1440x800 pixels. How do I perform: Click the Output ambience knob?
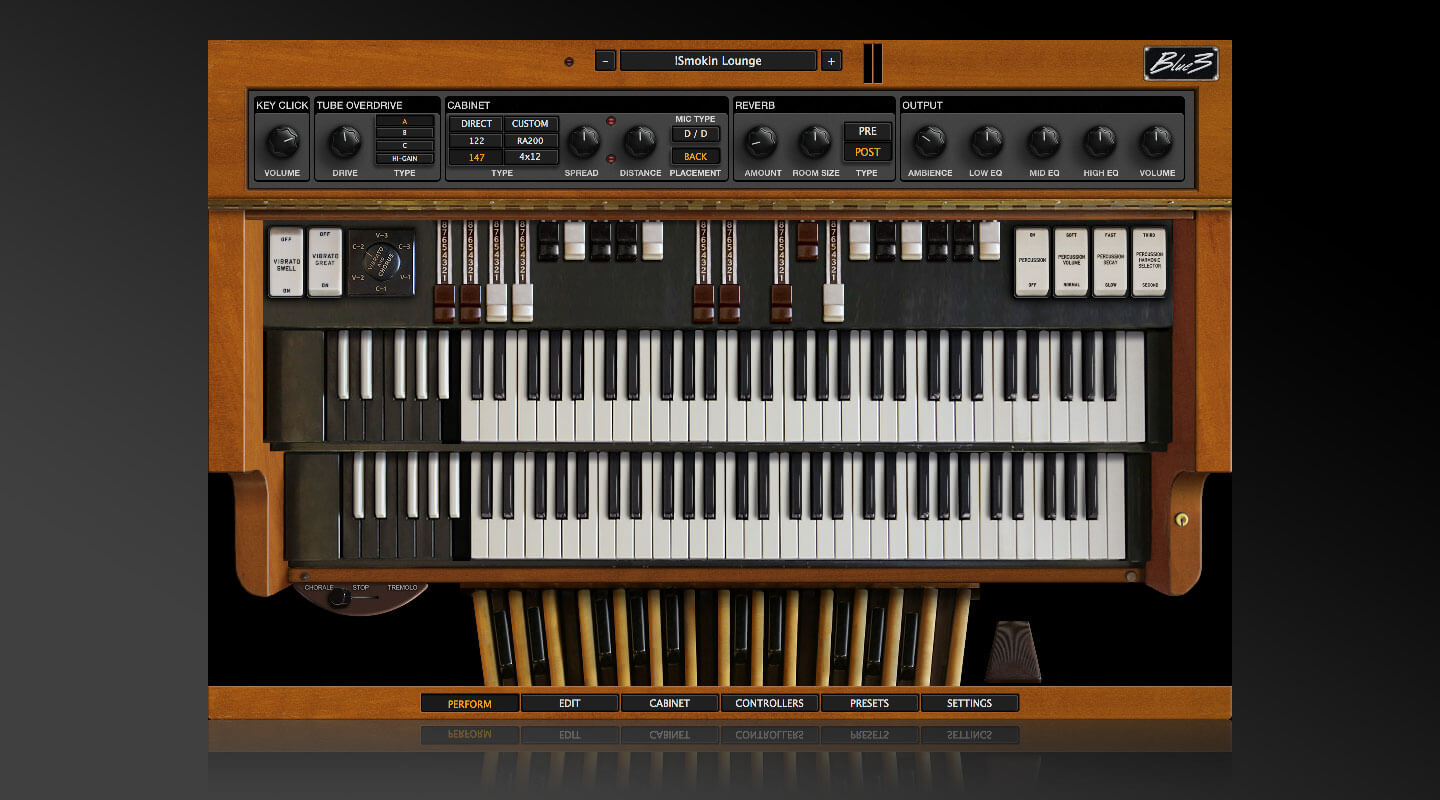tap(929, 142)
